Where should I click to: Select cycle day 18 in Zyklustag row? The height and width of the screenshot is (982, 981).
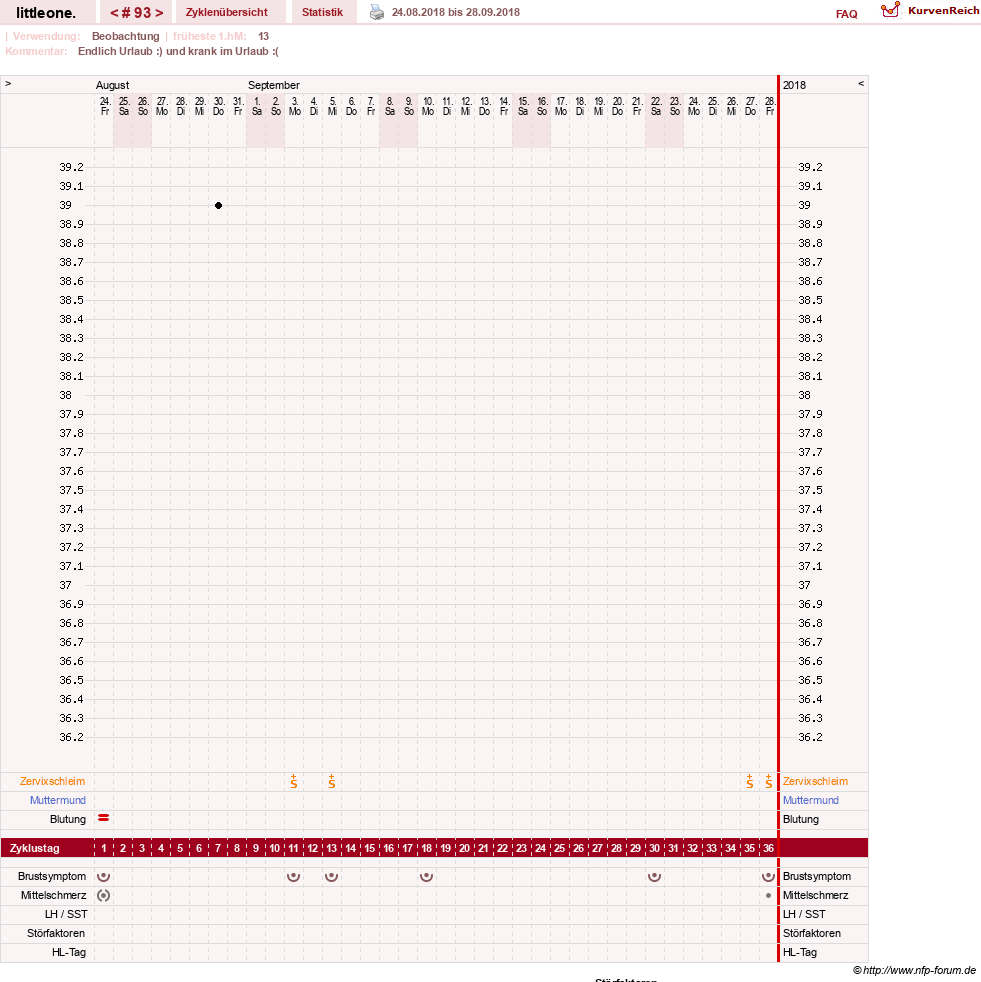[x=427, y=848]
